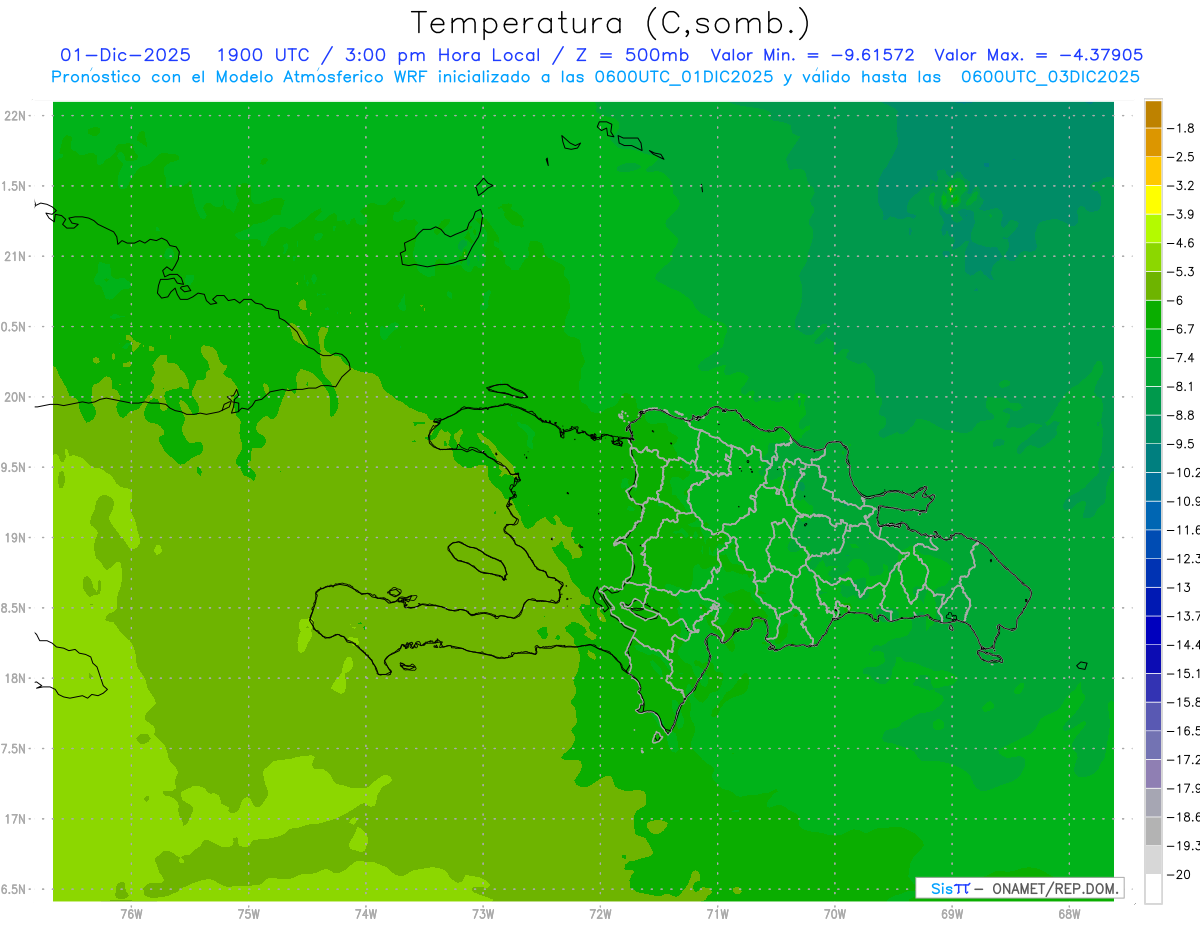The height and width of the screenshot is (927, 1200).
Task: Click the '17N' latitude label
Action: pyautogui.click(x=15, y=819)
